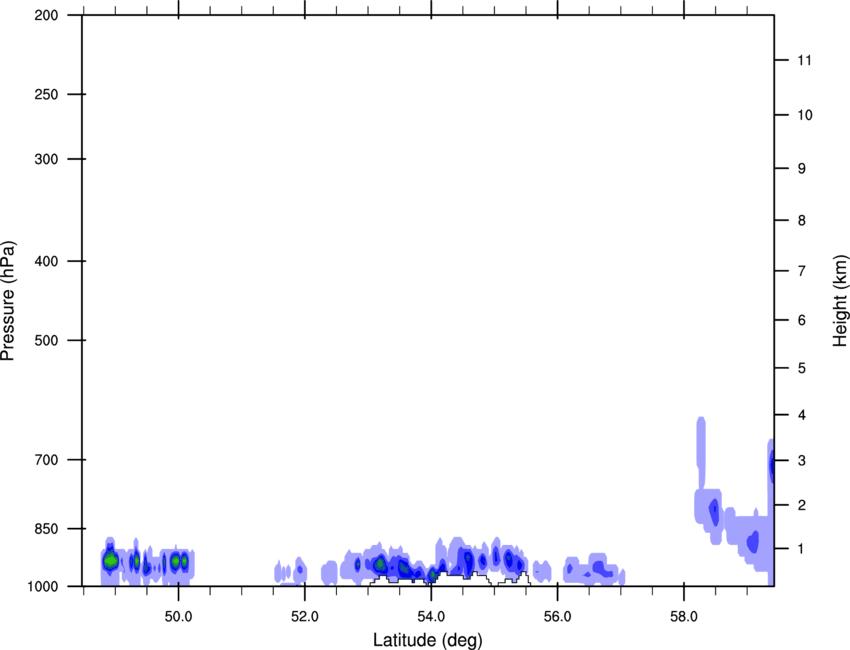Click the 9 km height label

point(802,169)
